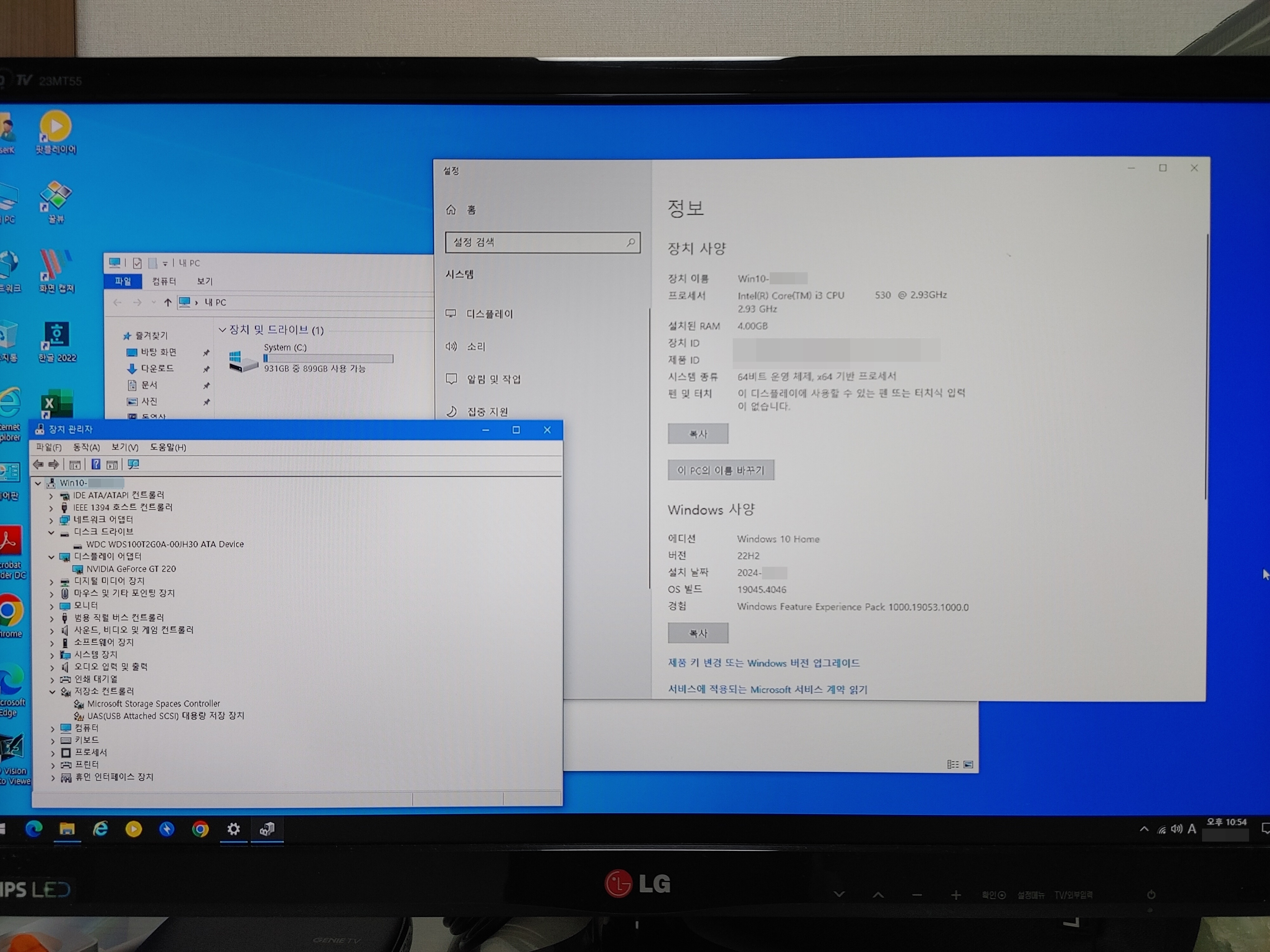
Task: Click the volume icon in the system tray
Action: click(1176, 829)
